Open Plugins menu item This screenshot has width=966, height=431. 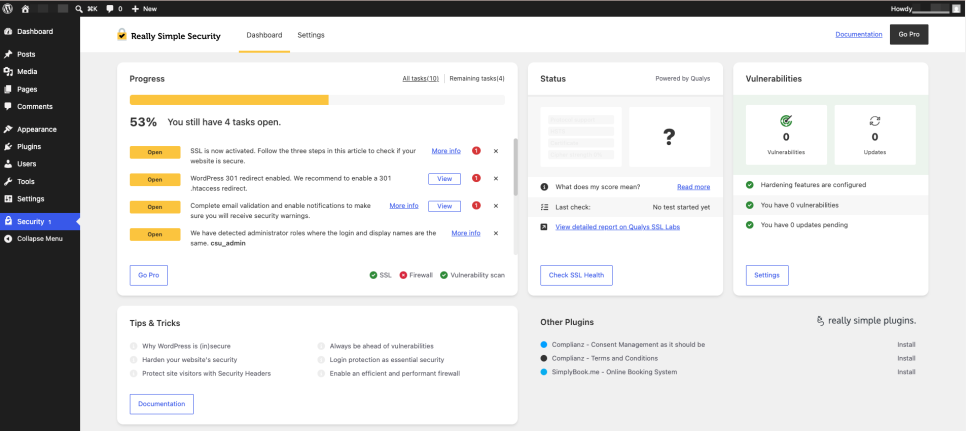29,147
